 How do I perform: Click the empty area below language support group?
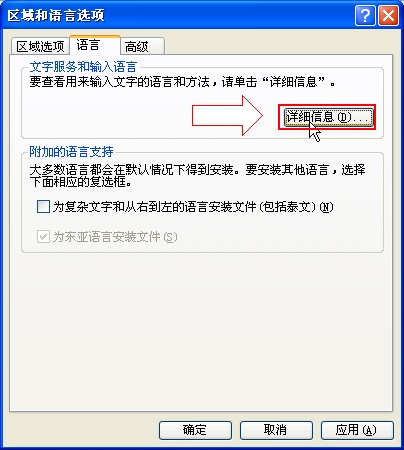coord(201,330)
